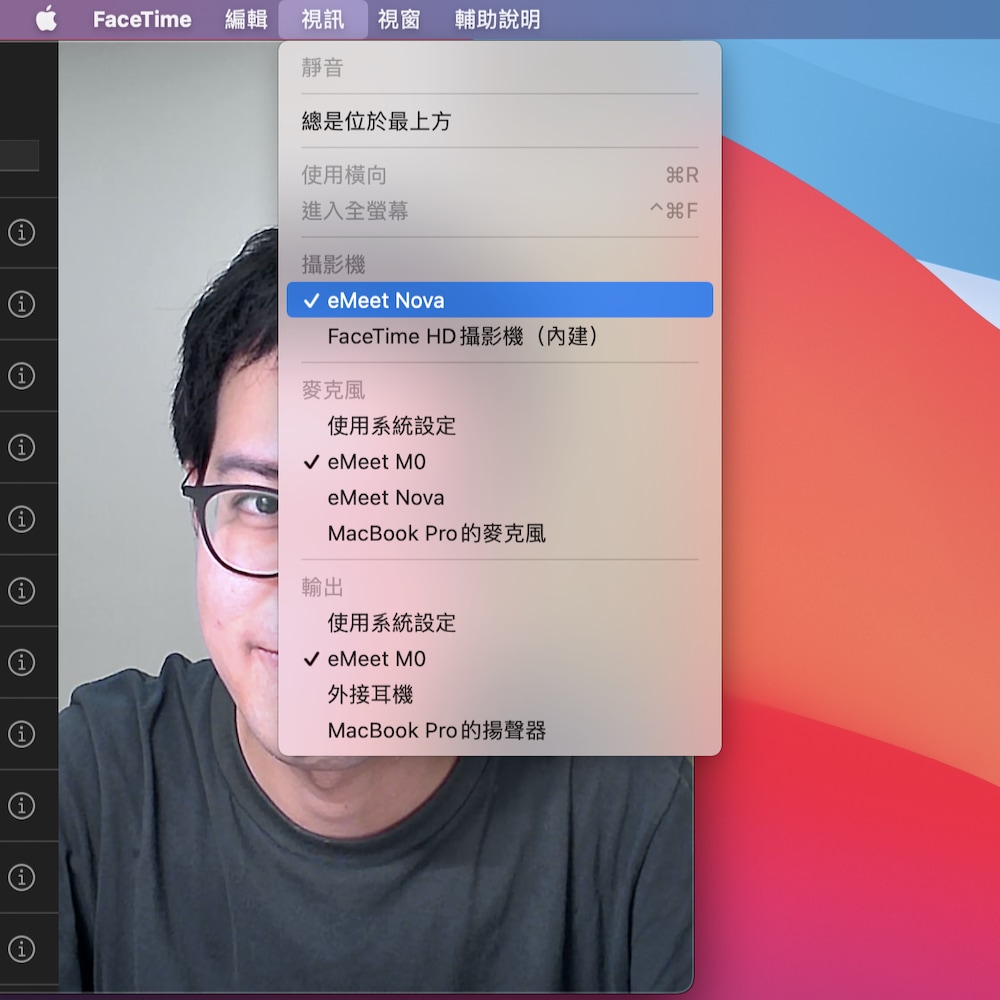Pick MacBook Pro的麥克風 as microphone

coord(499,533)
